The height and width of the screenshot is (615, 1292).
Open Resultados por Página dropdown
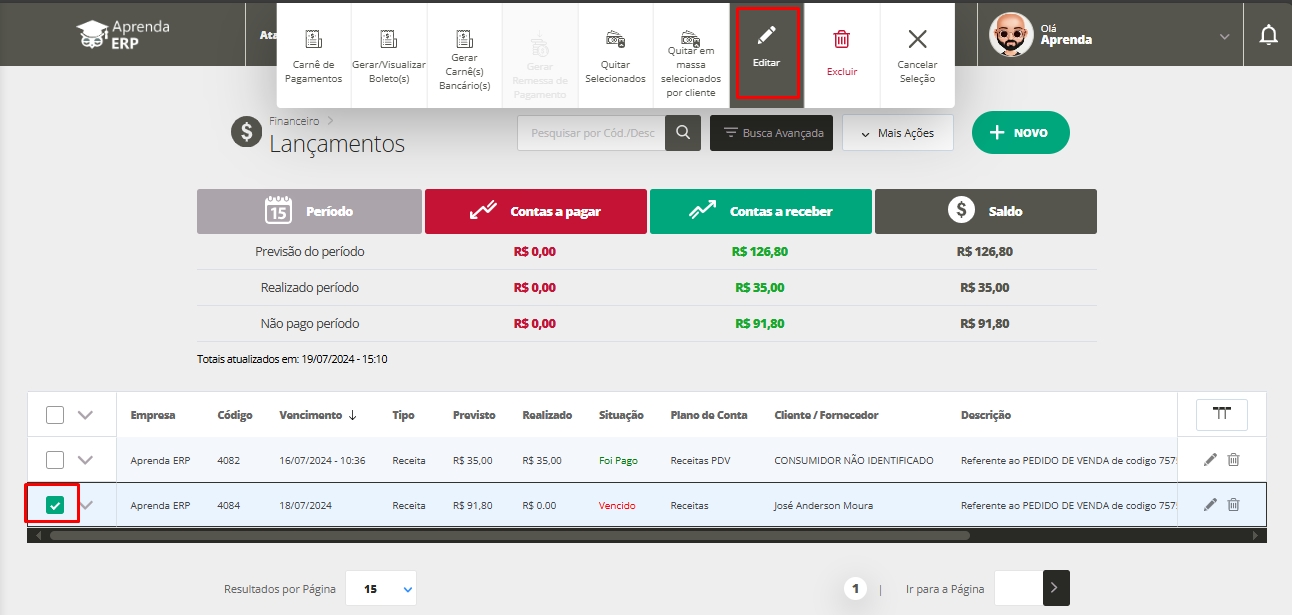coord(381,589)
